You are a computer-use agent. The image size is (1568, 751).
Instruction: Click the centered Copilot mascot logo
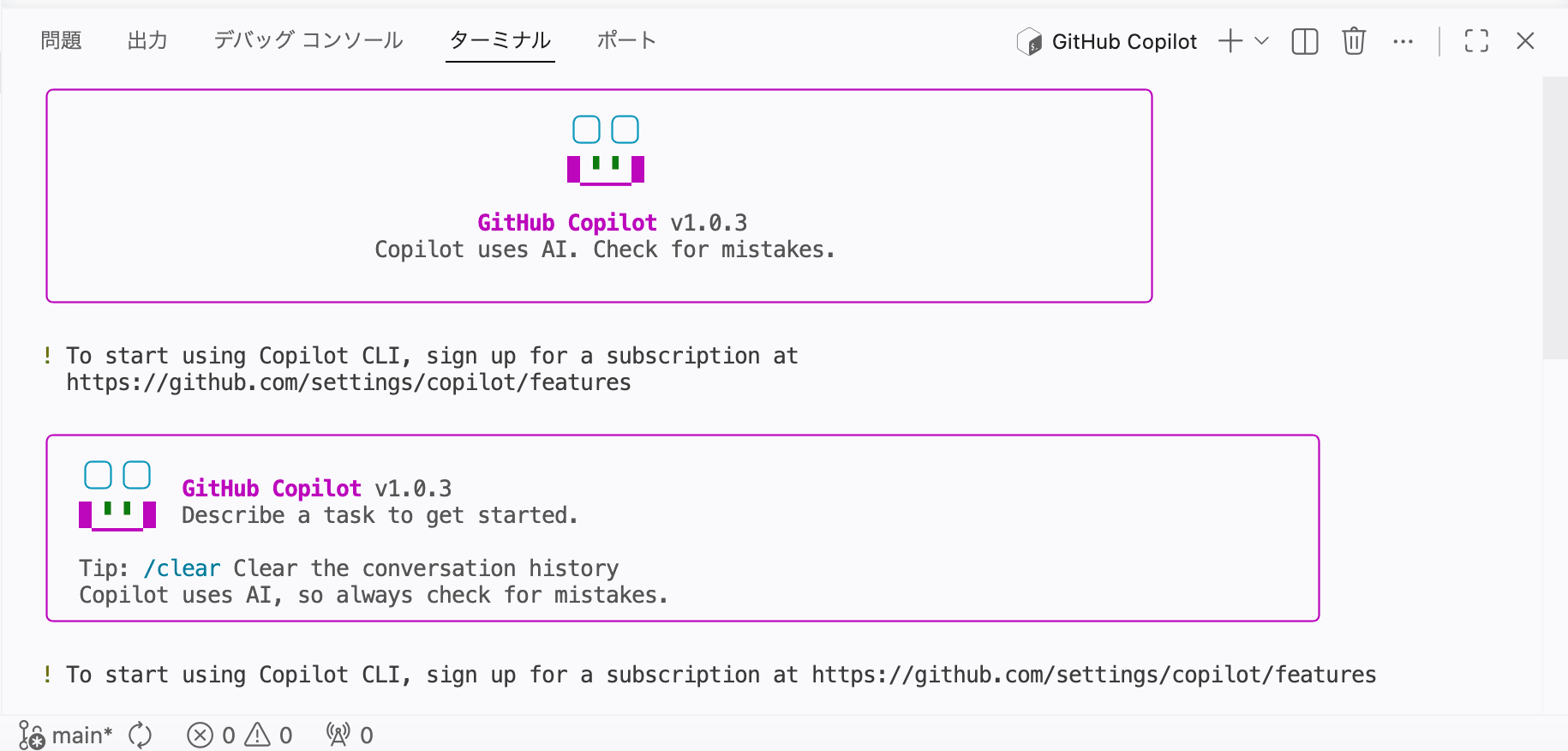[606, 150]
